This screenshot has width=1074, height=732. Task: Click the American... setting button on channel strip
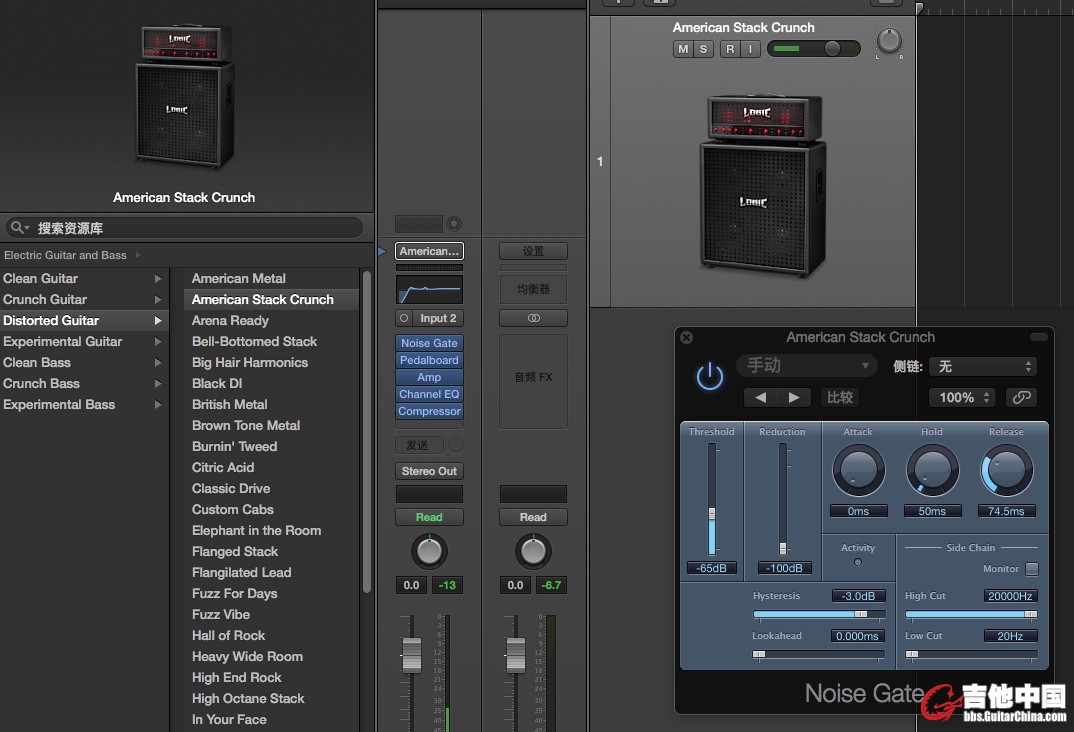click(x=429, y=251)
